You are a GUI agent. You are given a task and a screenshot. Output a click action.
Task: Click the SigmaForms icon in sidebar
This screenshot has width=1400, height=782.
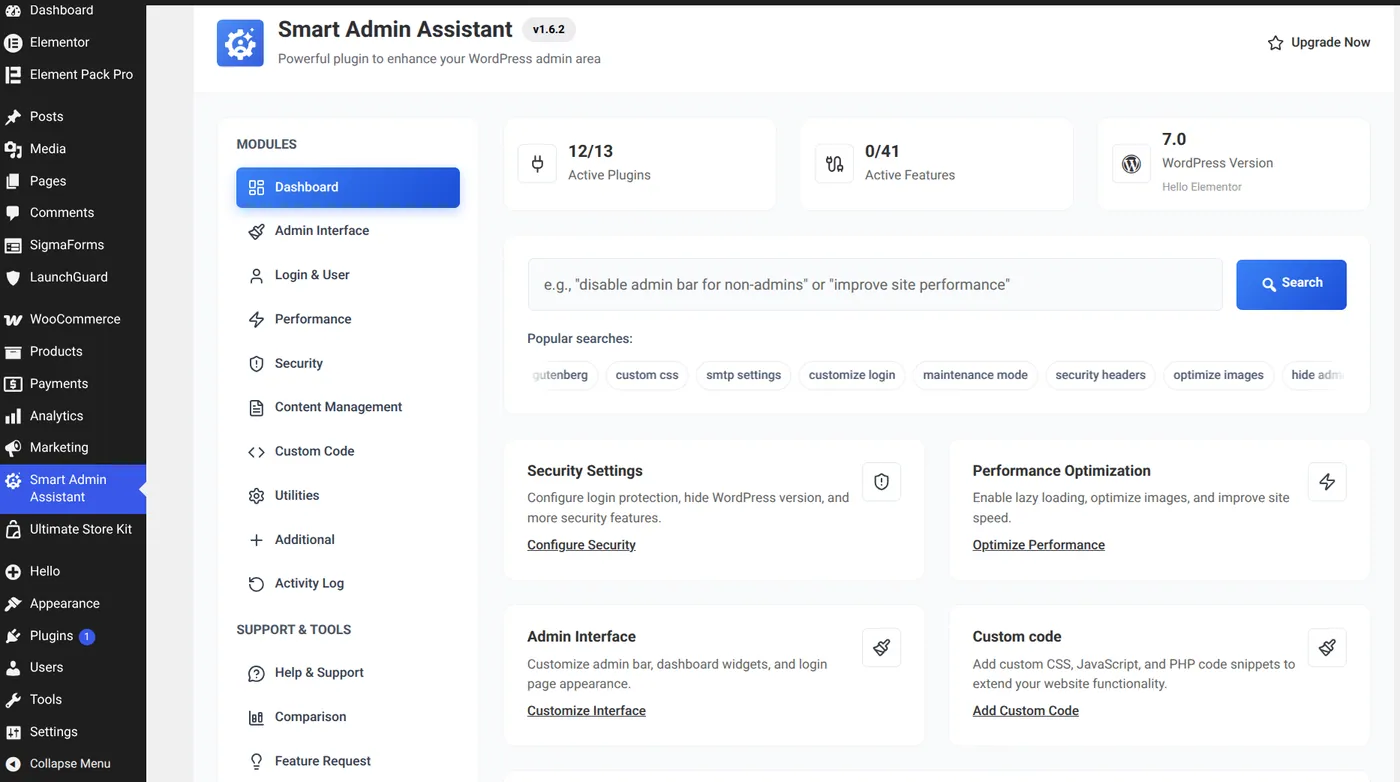pos(13,246)
